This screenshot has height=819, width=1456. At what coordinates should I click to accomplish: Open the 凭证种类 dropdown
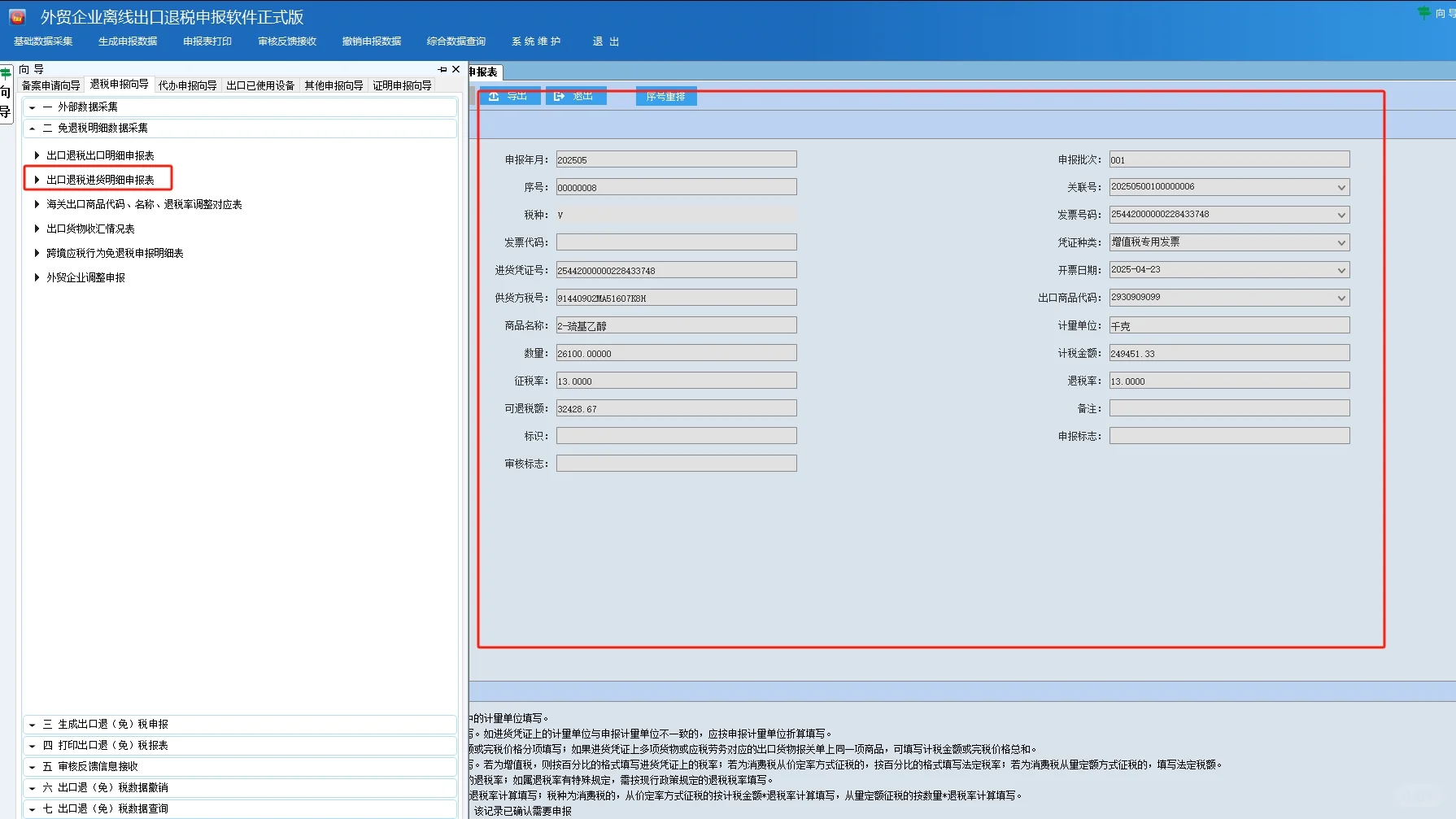tap(1341, 243)
